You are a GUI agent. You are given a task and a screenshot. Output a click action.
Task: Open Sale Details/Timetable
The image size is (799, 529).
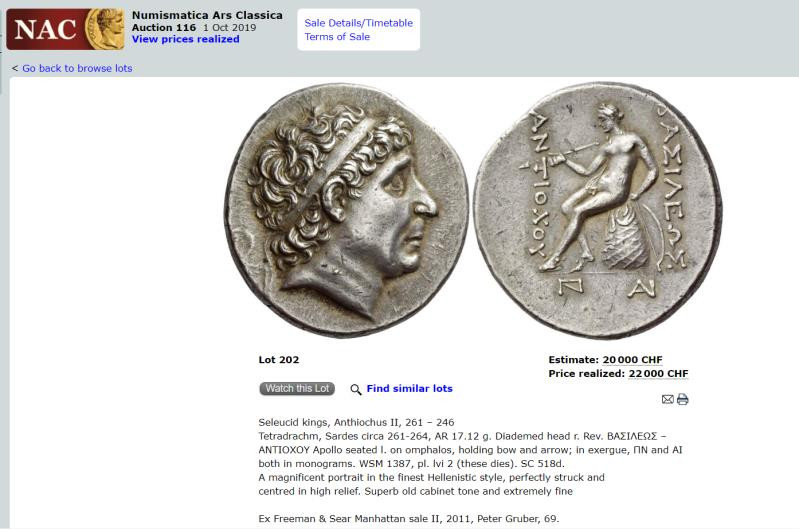[358, 23]
